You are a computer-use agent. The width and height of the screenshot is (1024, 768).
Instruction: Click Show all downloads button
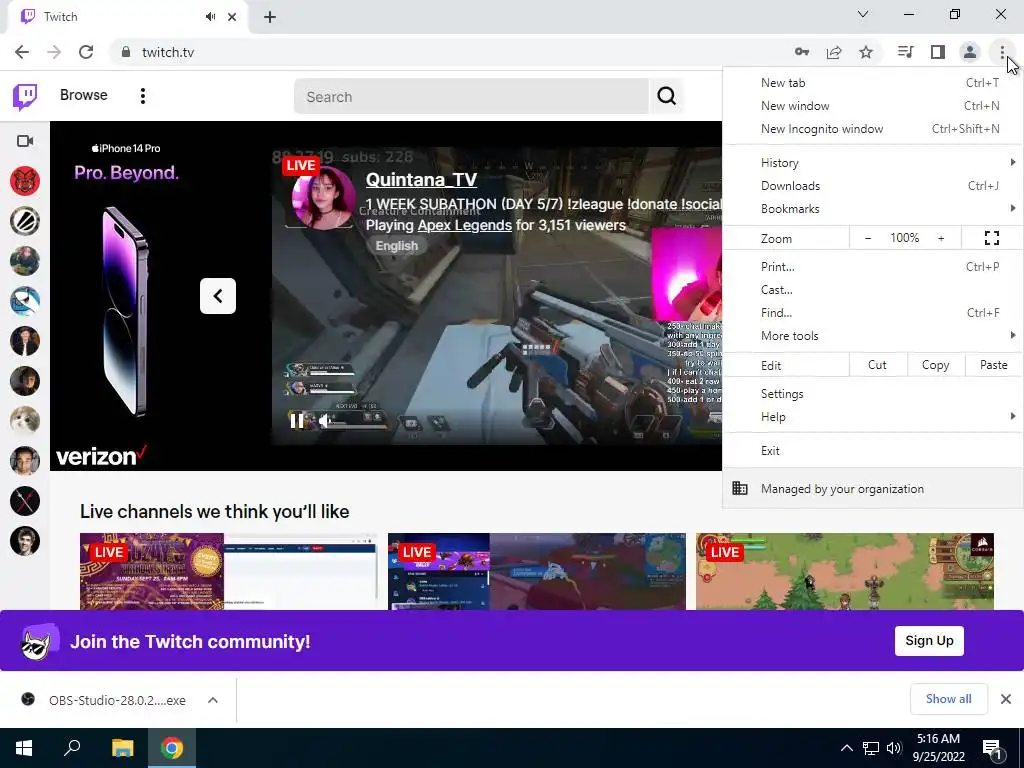click(x=948, y=699)
